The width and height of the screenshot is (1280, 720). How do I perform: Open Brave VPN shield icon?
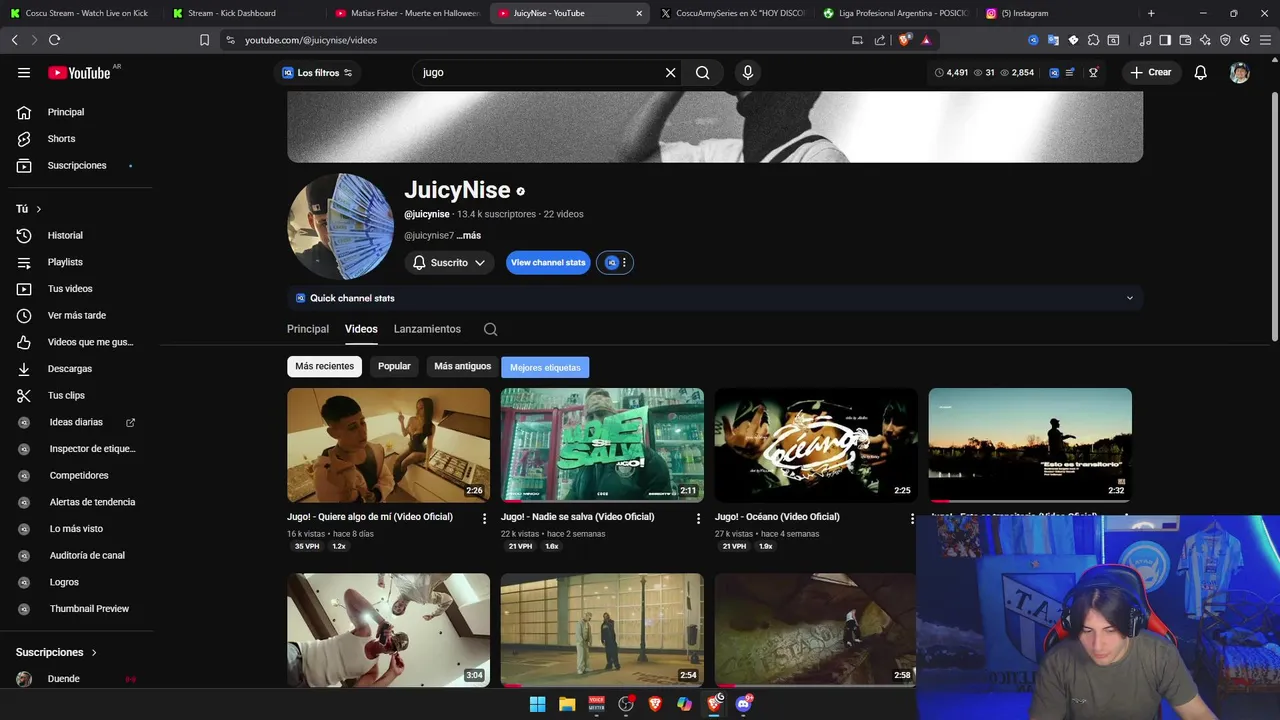click(1225, 40)
